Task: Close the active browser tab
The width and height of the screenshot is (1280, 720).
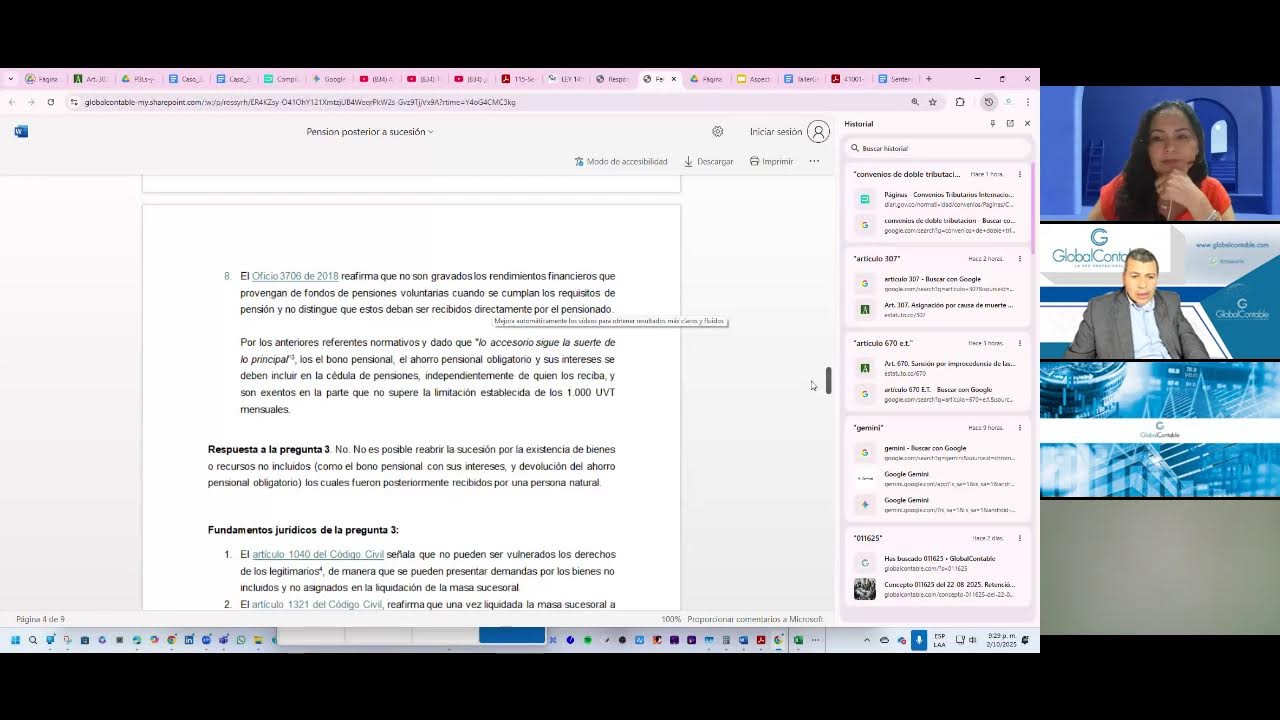Action: [673, 79]
